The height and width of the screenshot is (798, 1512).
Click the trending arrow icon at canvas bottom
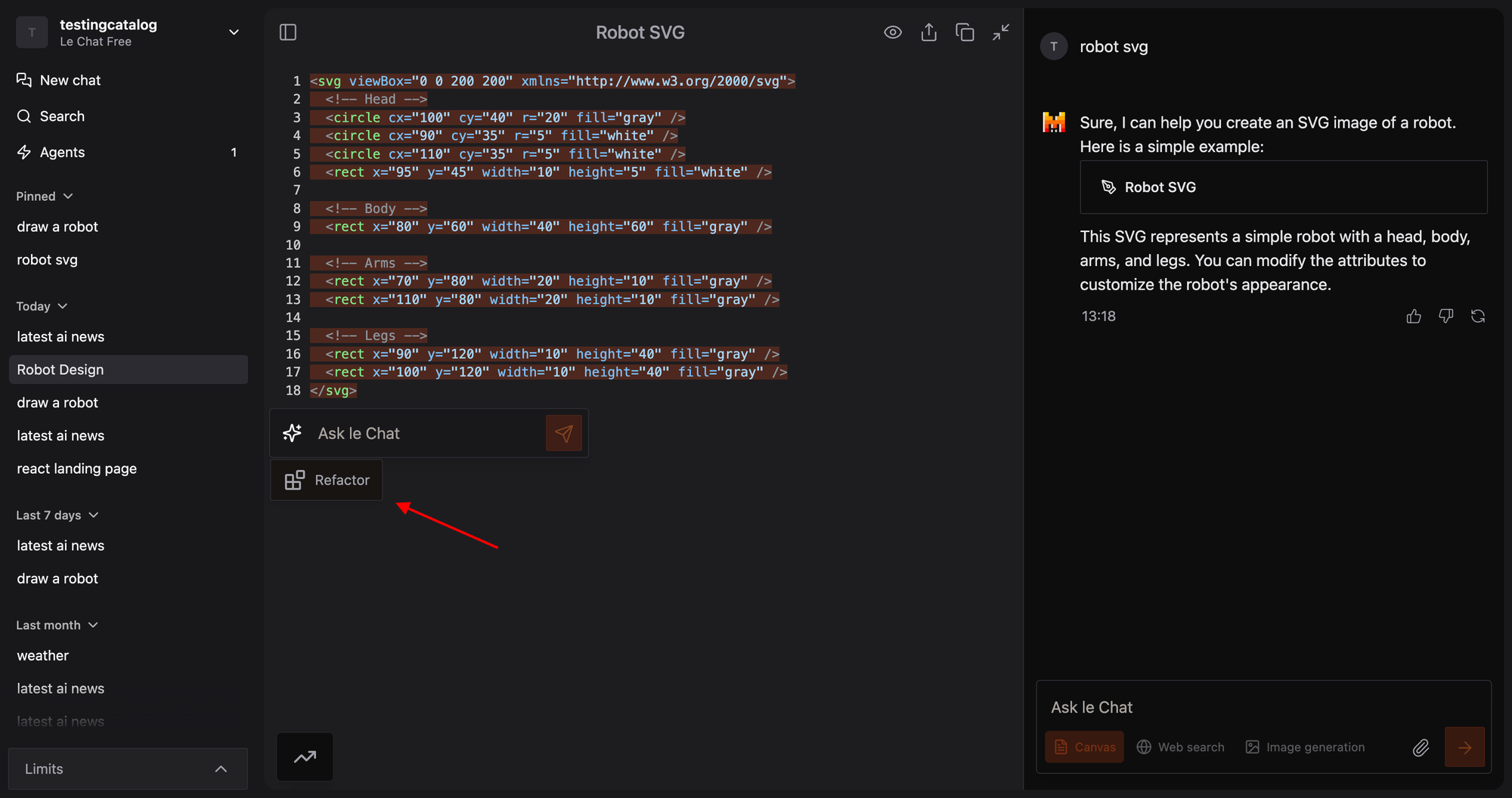coord(305,756)
